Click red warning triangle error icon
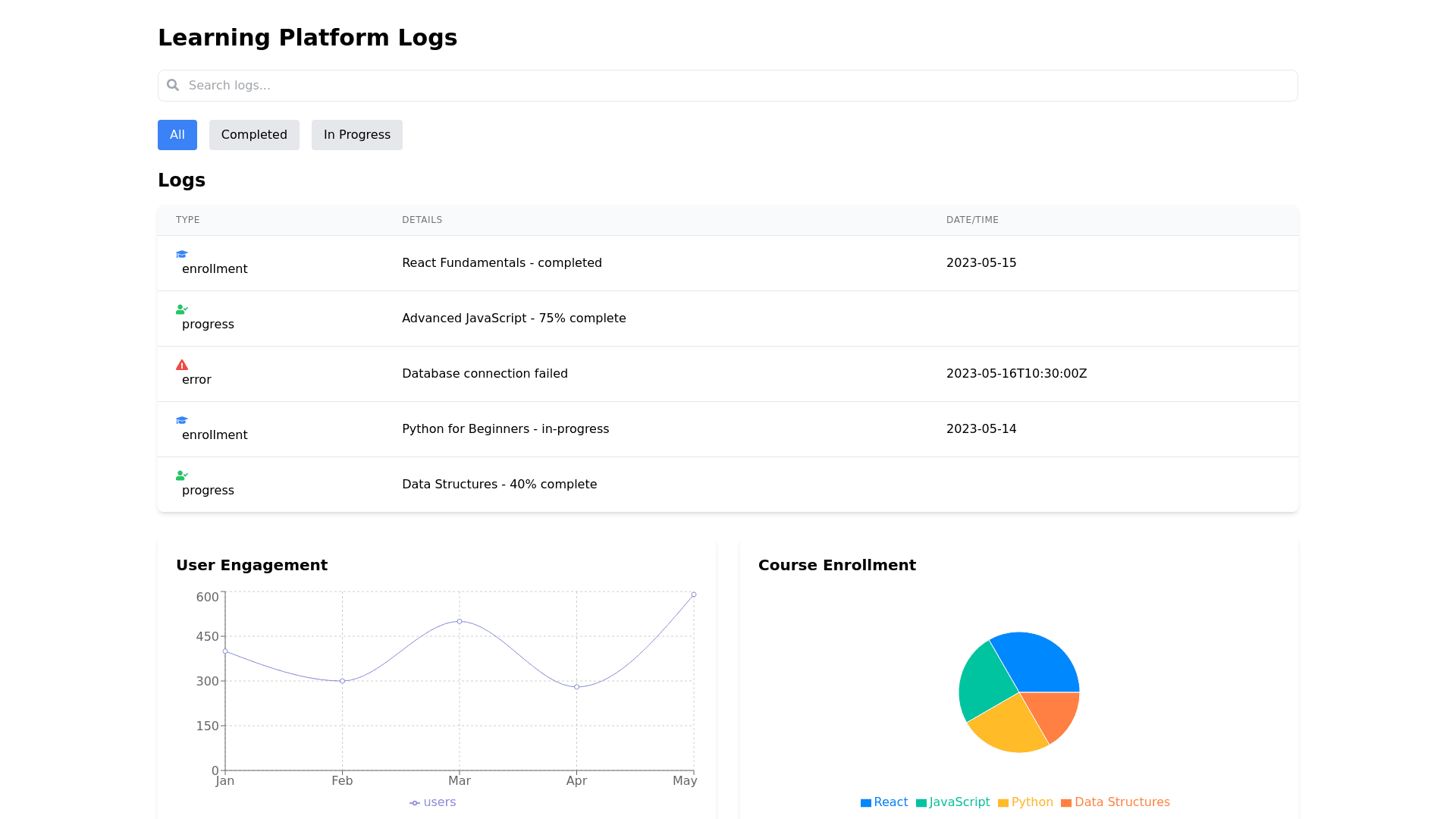Image resolution: width=1456 pixels, height=819 pixels. coord(182,366)
